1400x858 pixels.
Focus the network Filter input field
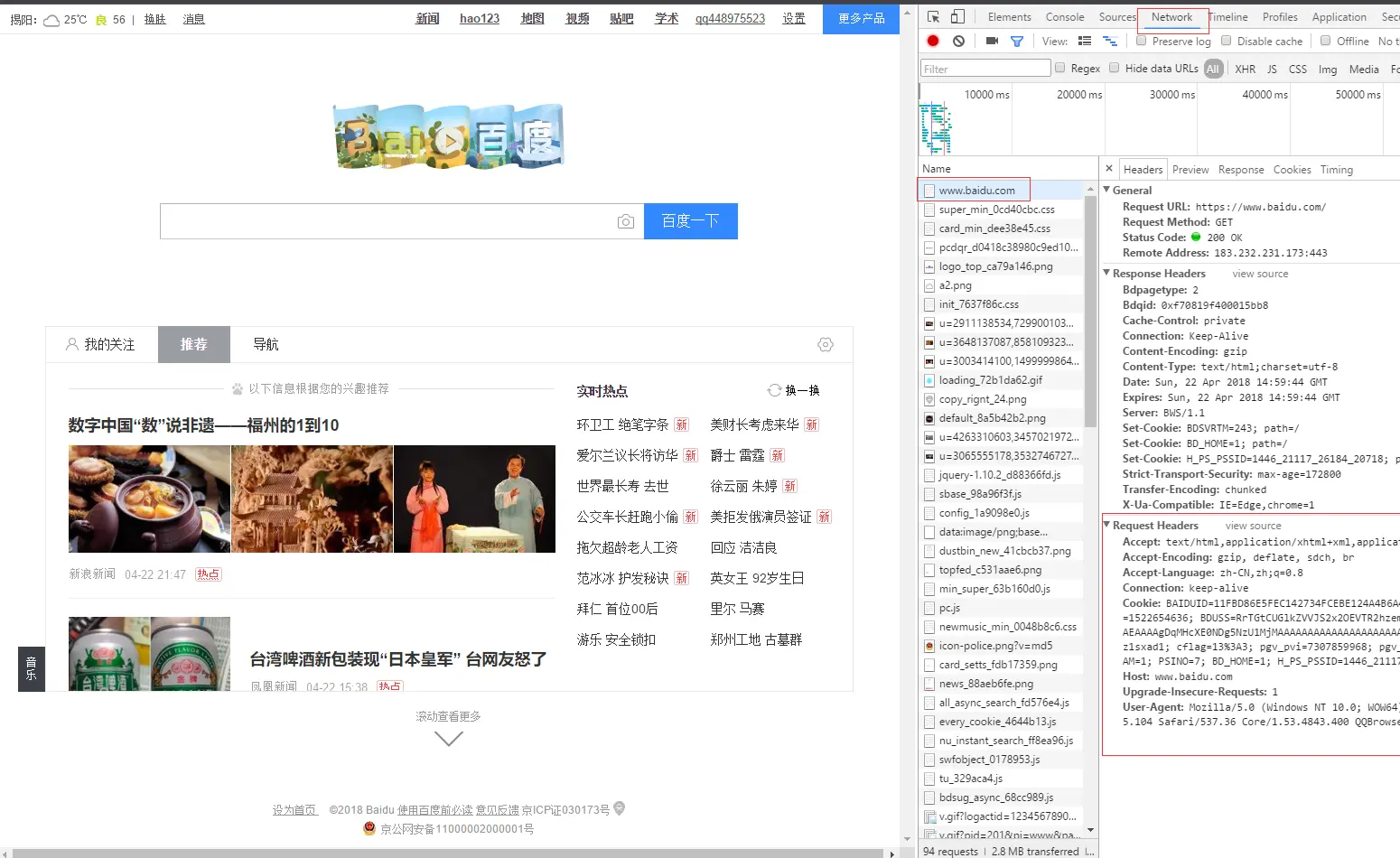(985, 69)
